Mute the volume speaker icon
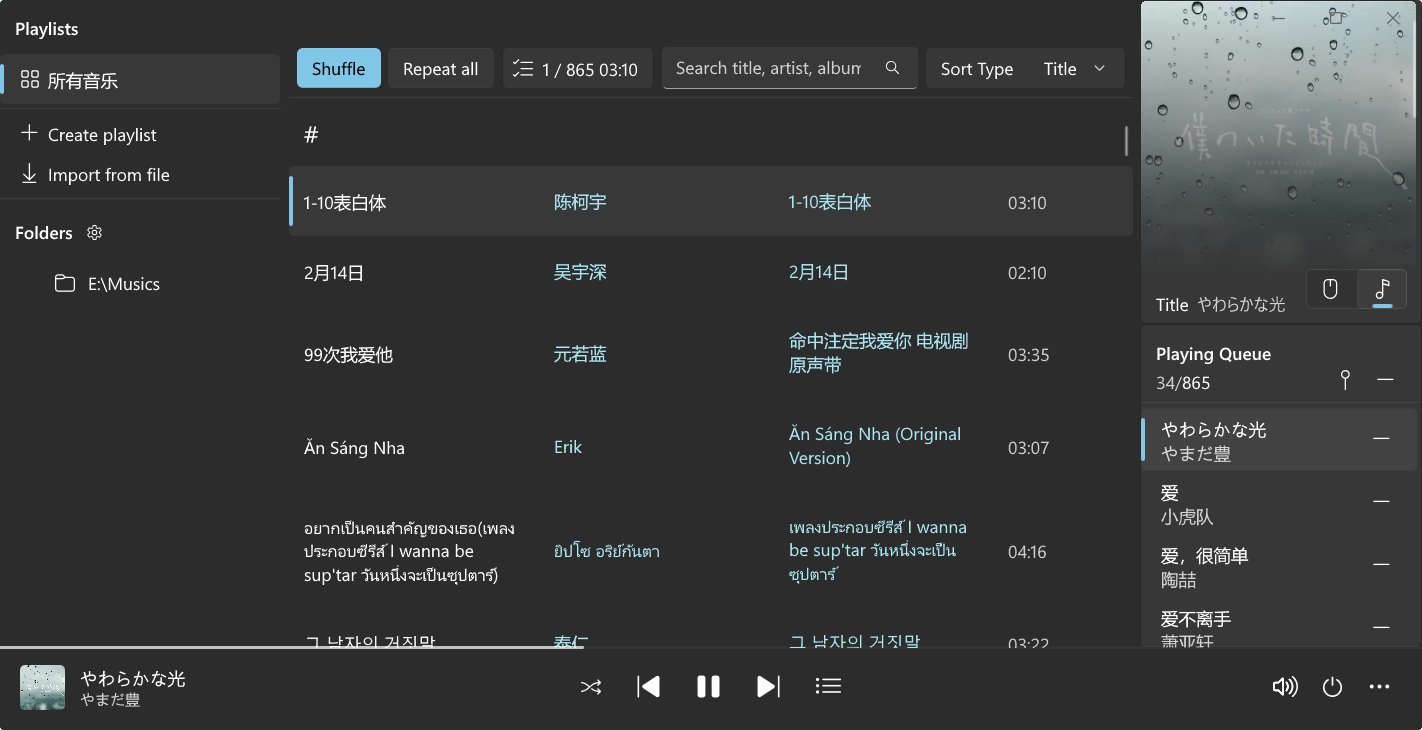Screen dimensions: 1422x730 click(x=1284, y=687)
